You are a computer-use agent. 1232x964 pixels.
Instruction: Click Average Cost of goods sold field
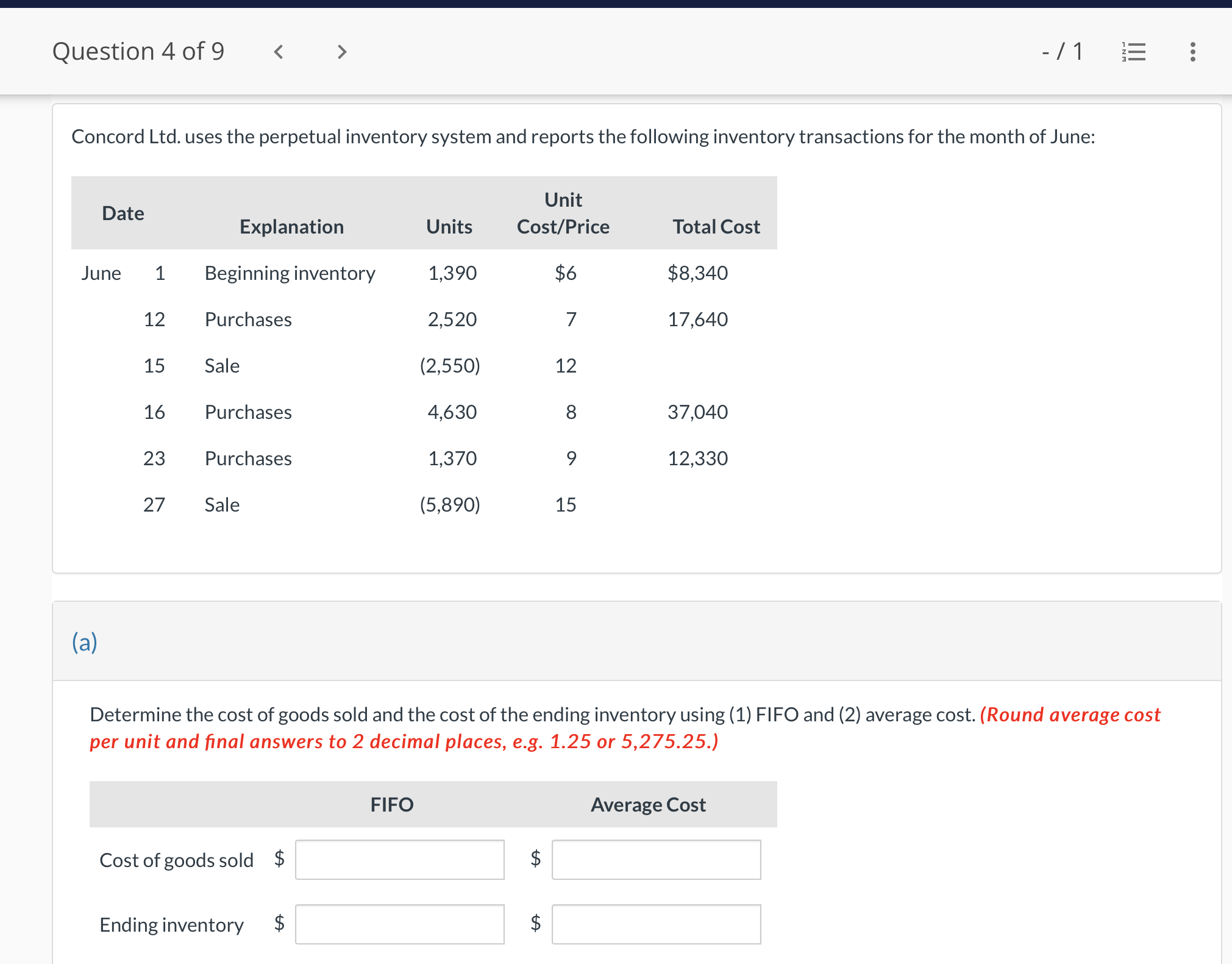click(x=656, y=860)
